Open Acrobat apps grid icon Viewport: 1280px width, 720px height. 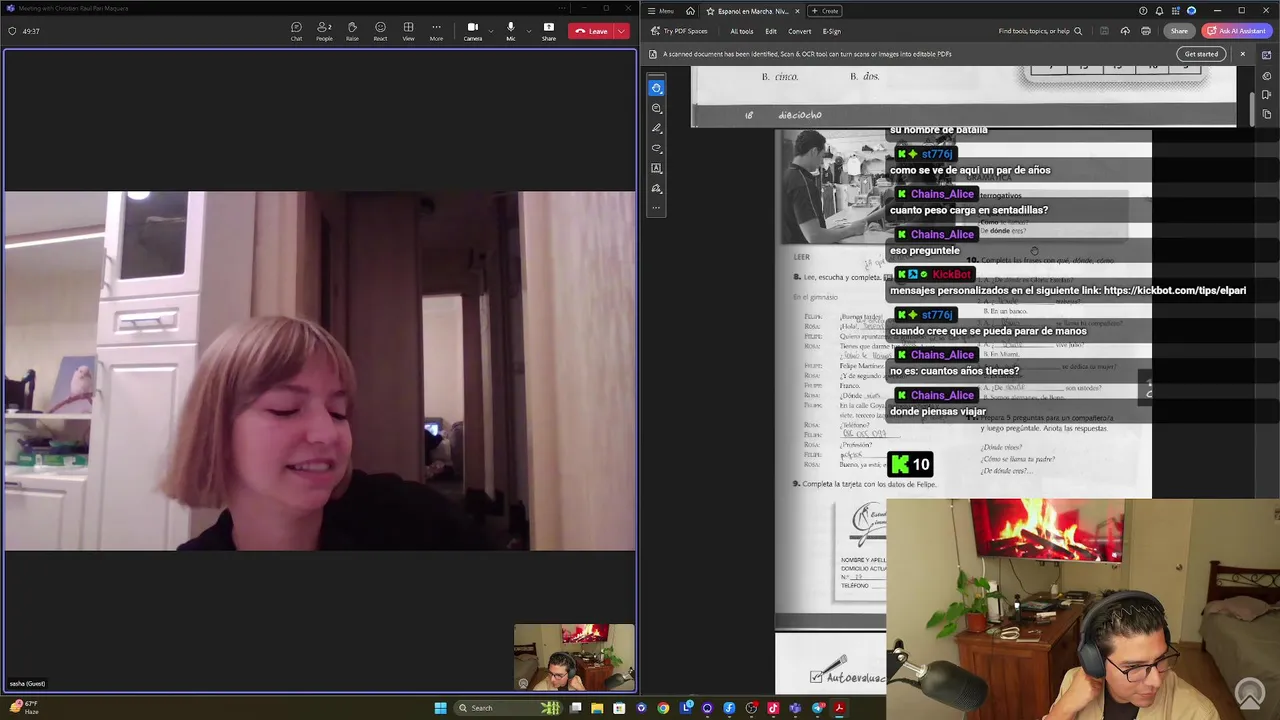(x=1175, y=11)
